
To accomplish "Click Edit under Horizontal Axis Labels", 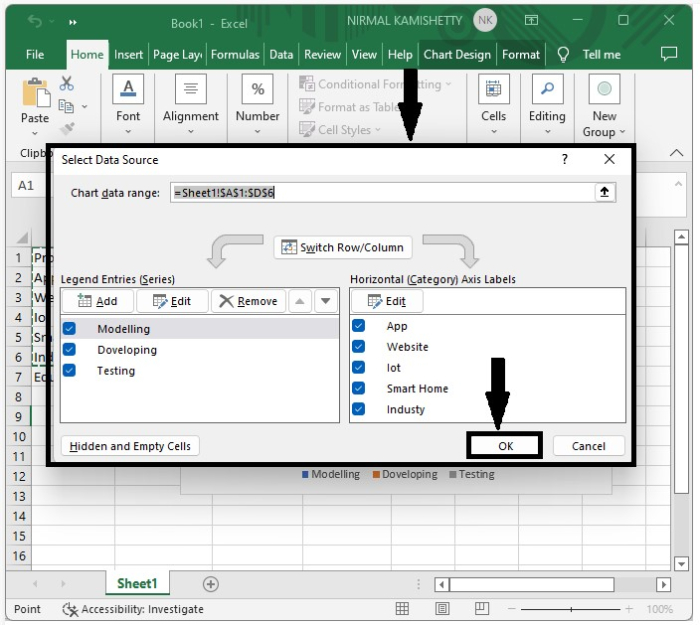I will 387,301.
